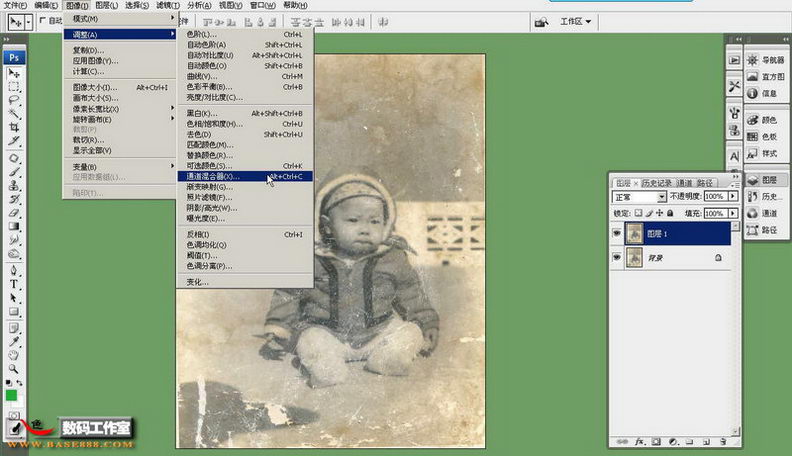
Task: Click 变化... entry
Action: click(x=245, y=282)
